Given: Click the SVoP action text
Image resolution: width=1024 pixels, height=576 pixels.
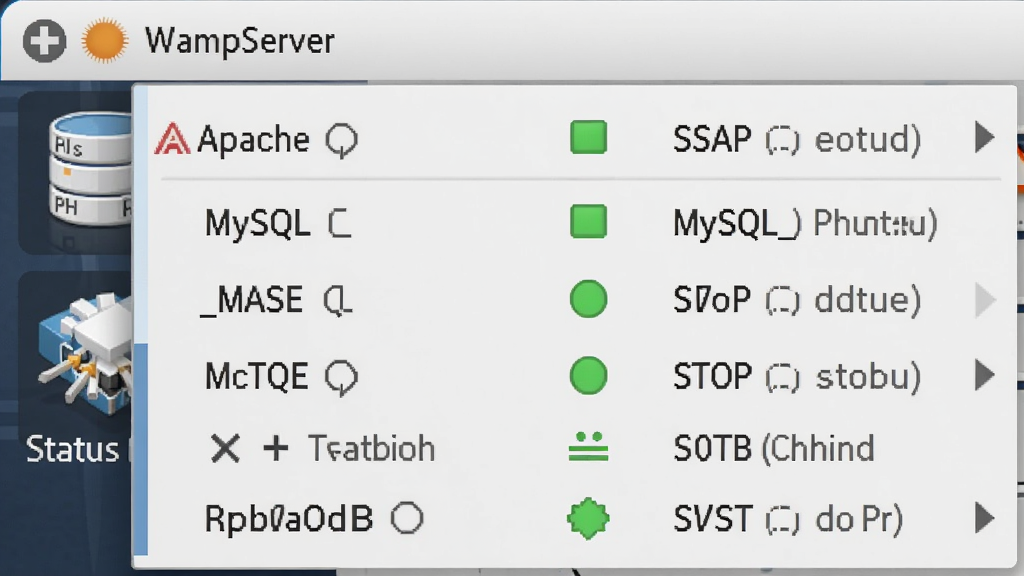Looking at the screenshot, I should click(x=797, y=300).
